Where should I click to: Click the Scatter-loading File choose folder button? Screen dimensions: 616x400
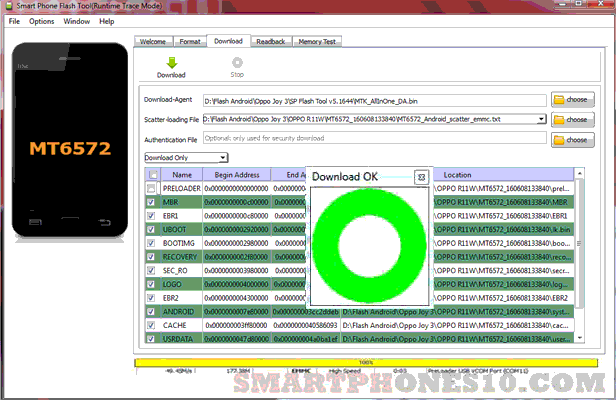(x=572, y=119)
